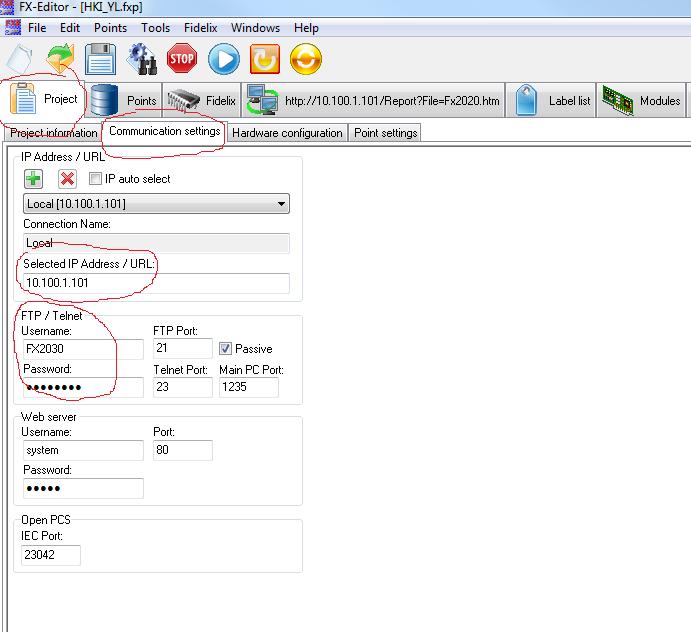The height and width of the screenshot is (632, 691).
Task: Open the Label list tab
Action: 551,100
